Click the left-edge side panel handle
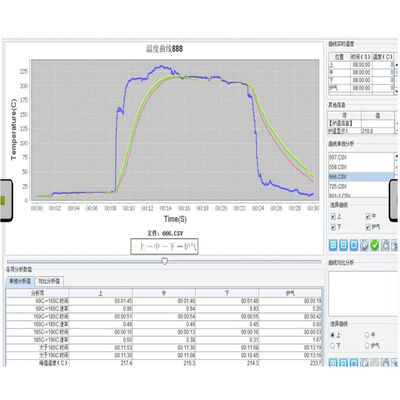The width and height of the screenshot is (400, 400). tap(6, 200)
